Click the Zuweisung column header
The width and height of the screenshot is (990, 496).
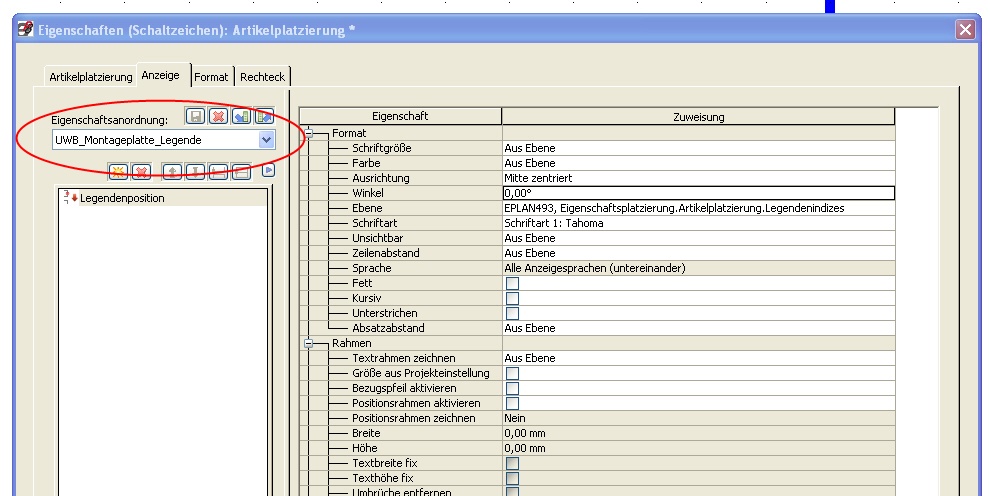(698, 116)
